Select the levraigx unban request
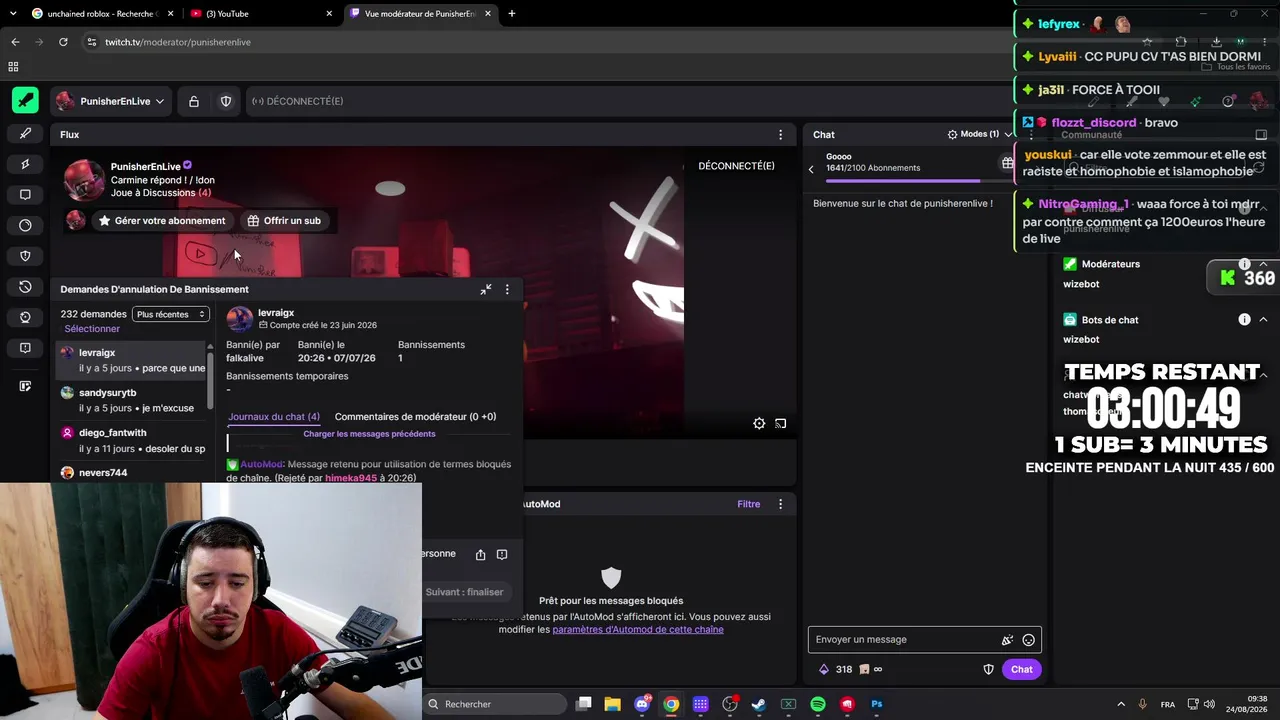The width and height of the screenshot is (1280, 720). pyautogui.click(x=132, y=360)
